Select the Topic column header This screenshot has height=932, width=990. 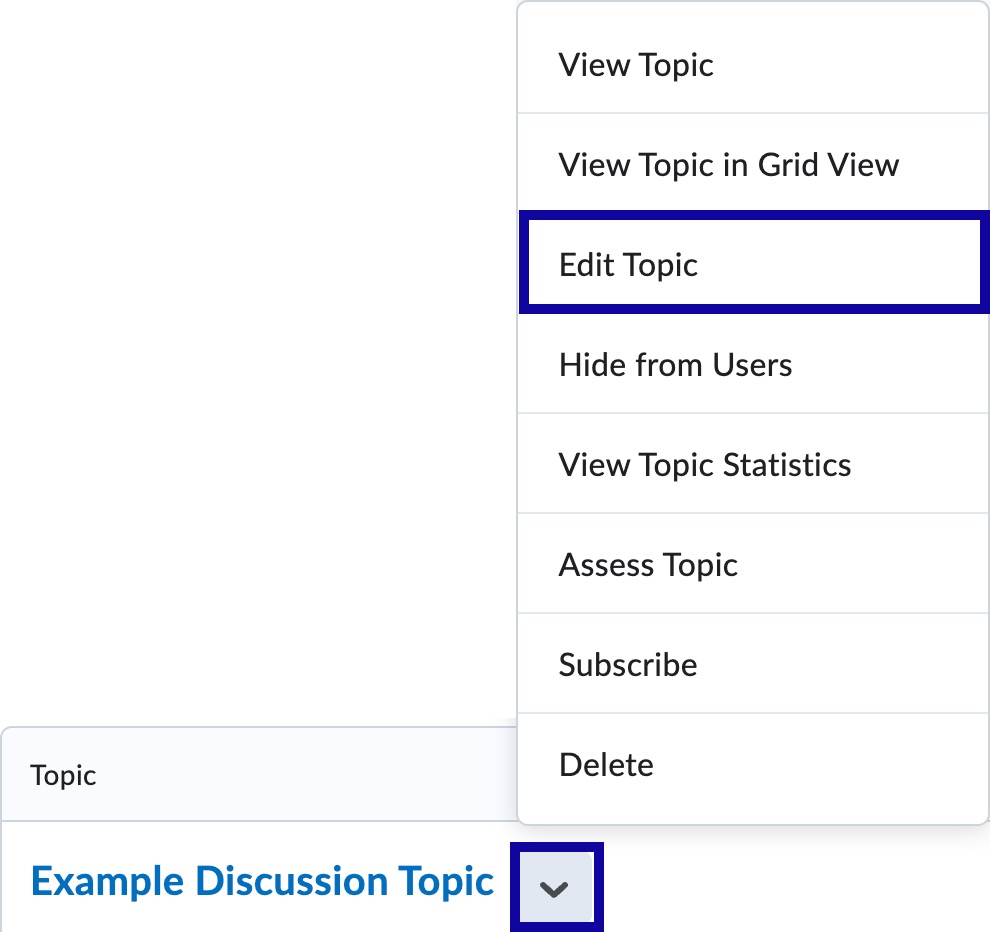coord(63,775)
